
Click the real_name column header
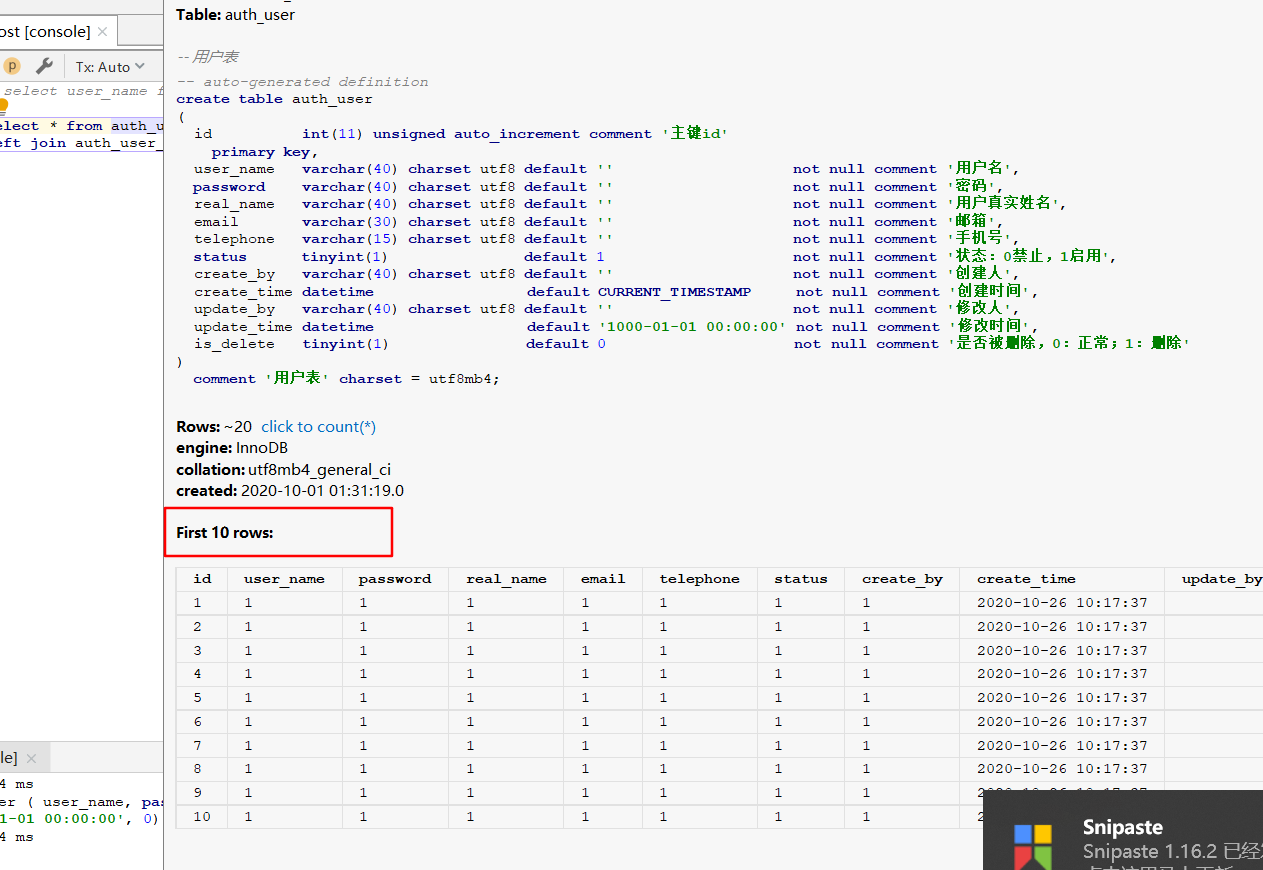tap(506, 579)
